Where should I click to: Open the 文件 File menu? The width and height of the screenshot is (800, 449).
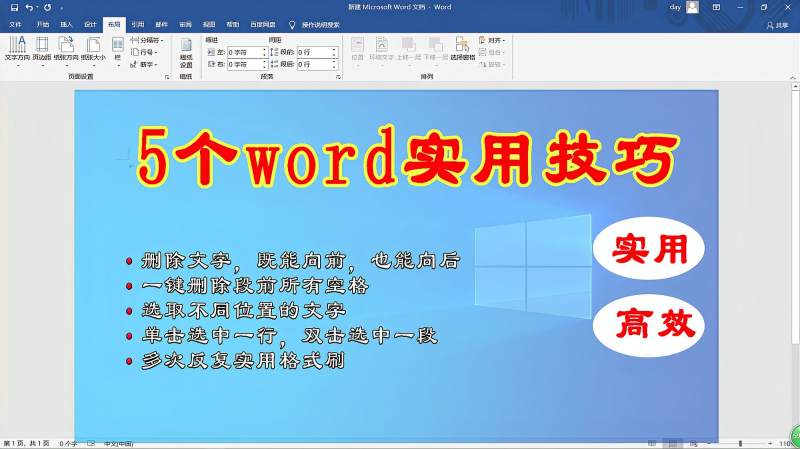(15, 24)
